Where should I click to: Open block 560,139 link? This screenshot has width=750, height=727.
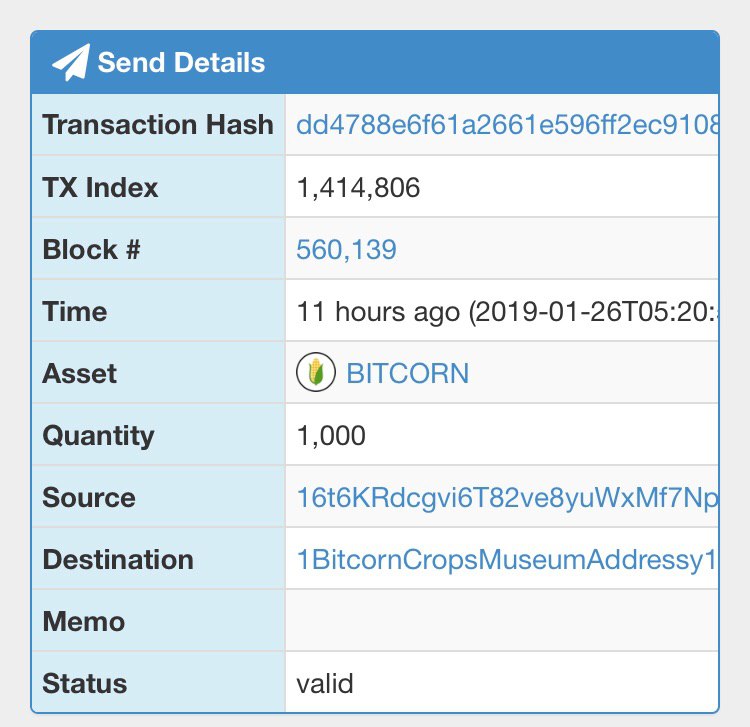346,249
